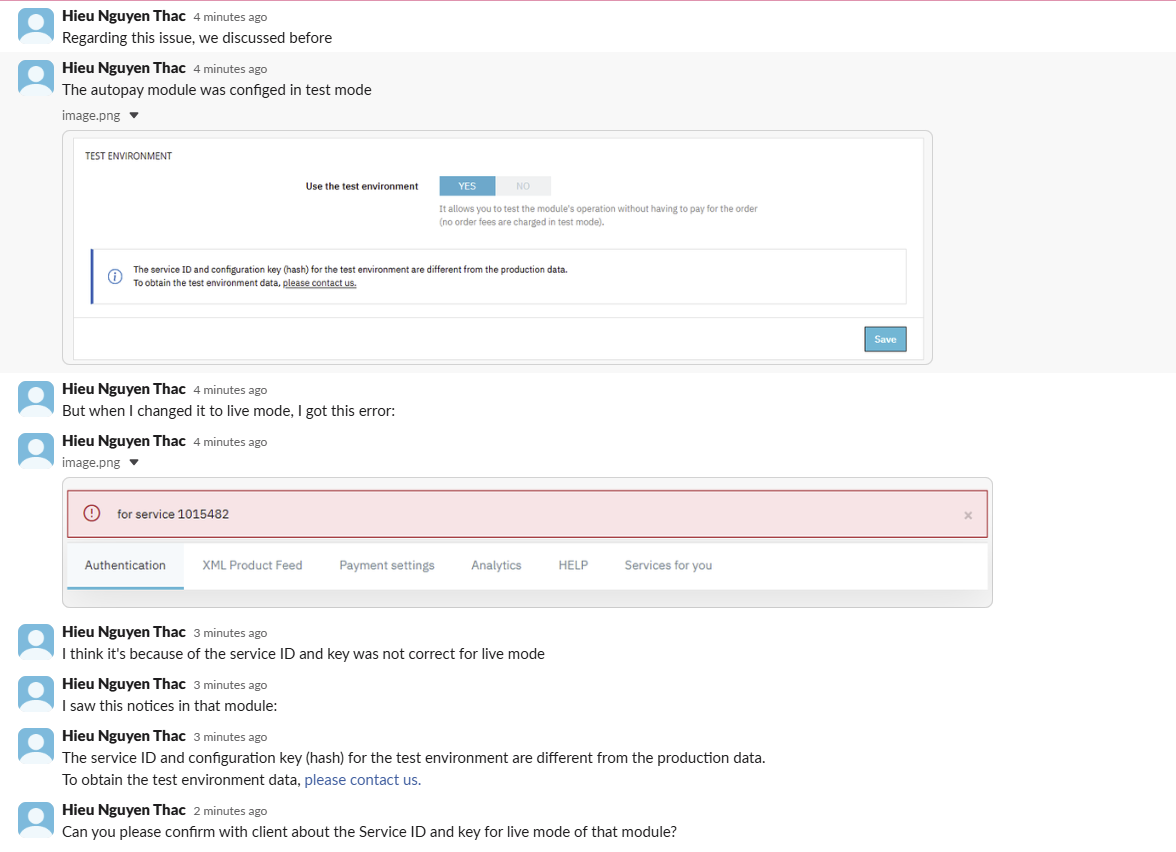Switch test environment toggle to NO

pos(523,186)
